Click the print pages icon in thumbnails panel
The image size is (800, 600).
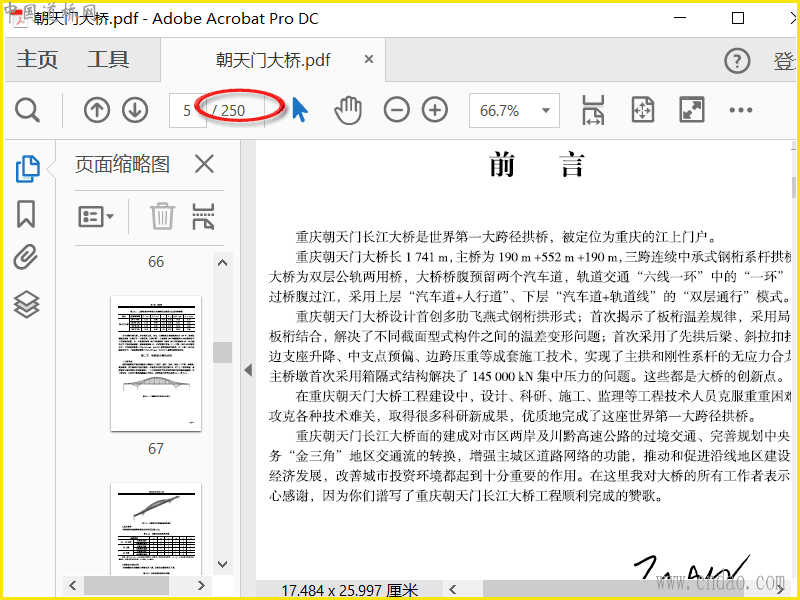click(x=203, y=216)
